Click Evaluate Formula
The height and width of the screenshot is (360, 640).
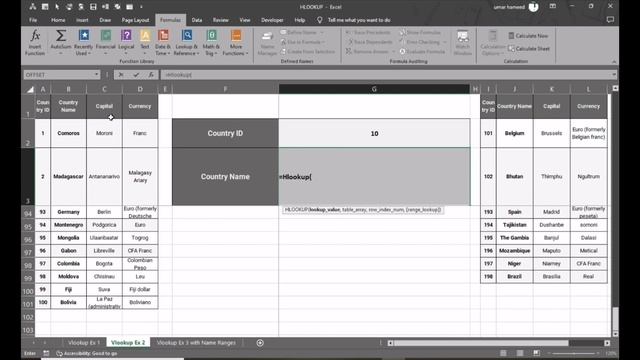(x=422, y=52)
